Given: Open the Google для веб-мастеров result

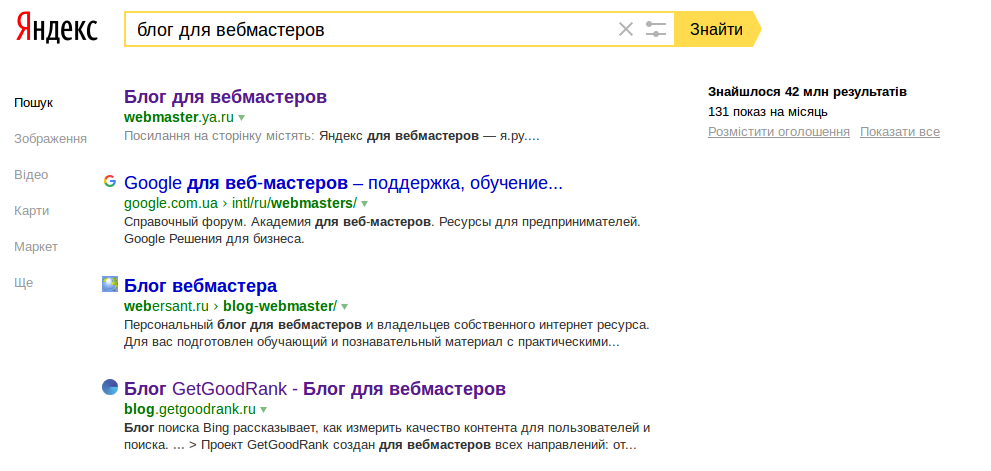Looking at the screenshot, I should tap(343, 183).
